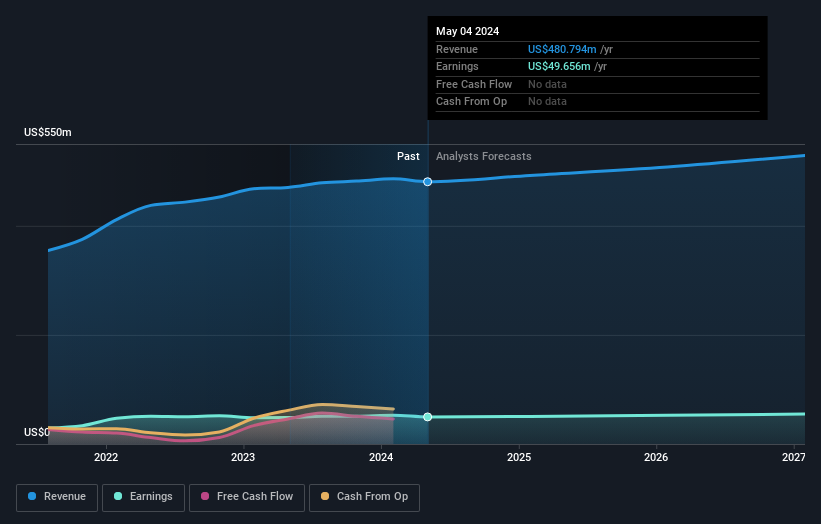Click the 2023 x-axis label
821x524 pixels.
pyautogui.click(x=243, y=457)
